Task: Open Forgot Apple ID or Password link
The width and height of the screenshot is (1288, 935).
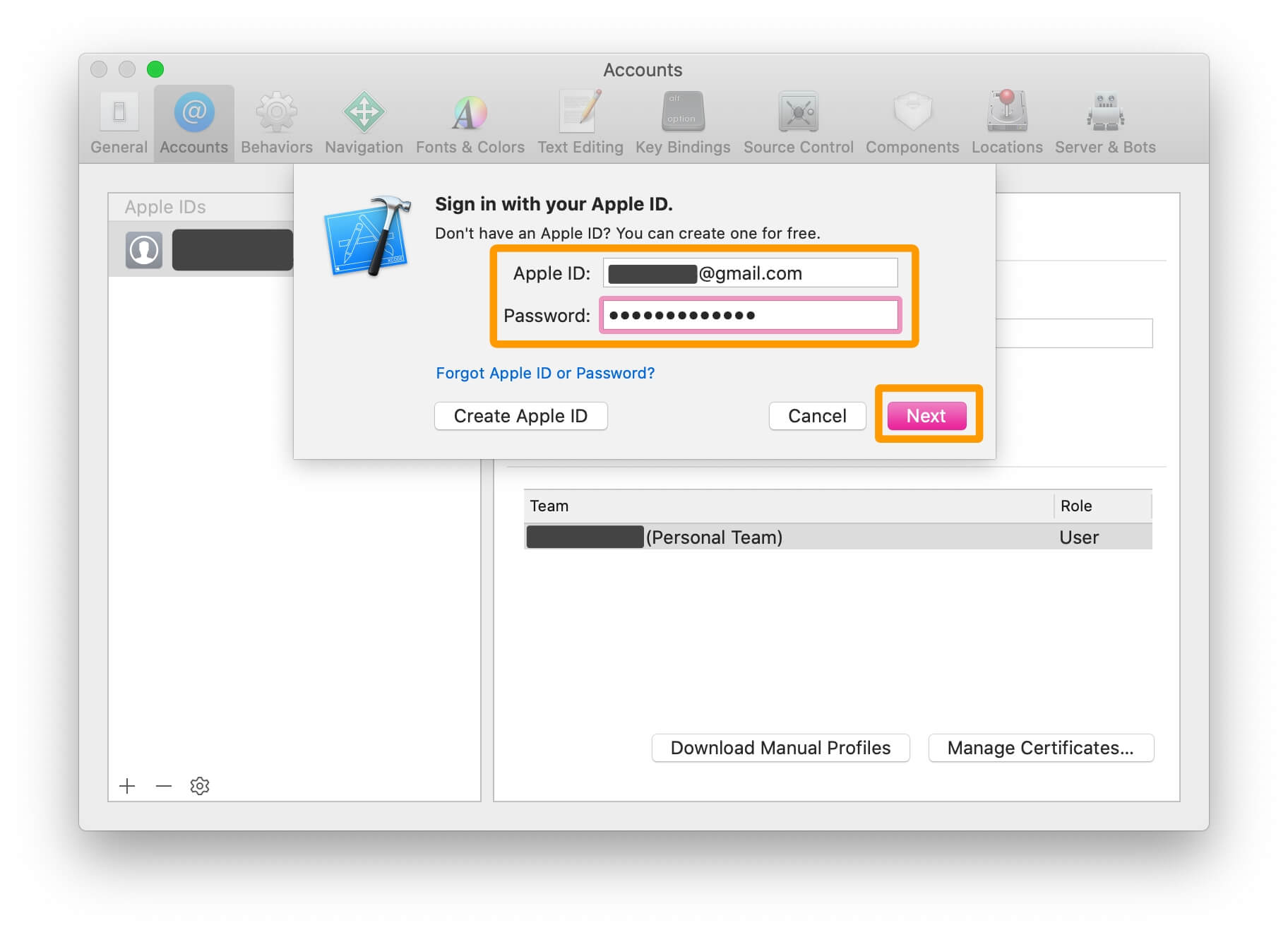Action: tap(545, 373)
